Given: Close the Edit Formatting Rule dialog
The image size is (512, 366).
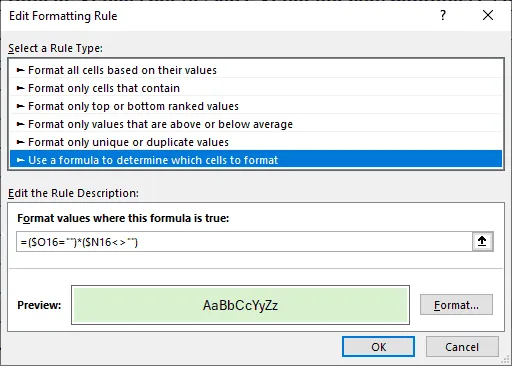Looking at the screenshot, I should 488,15.
